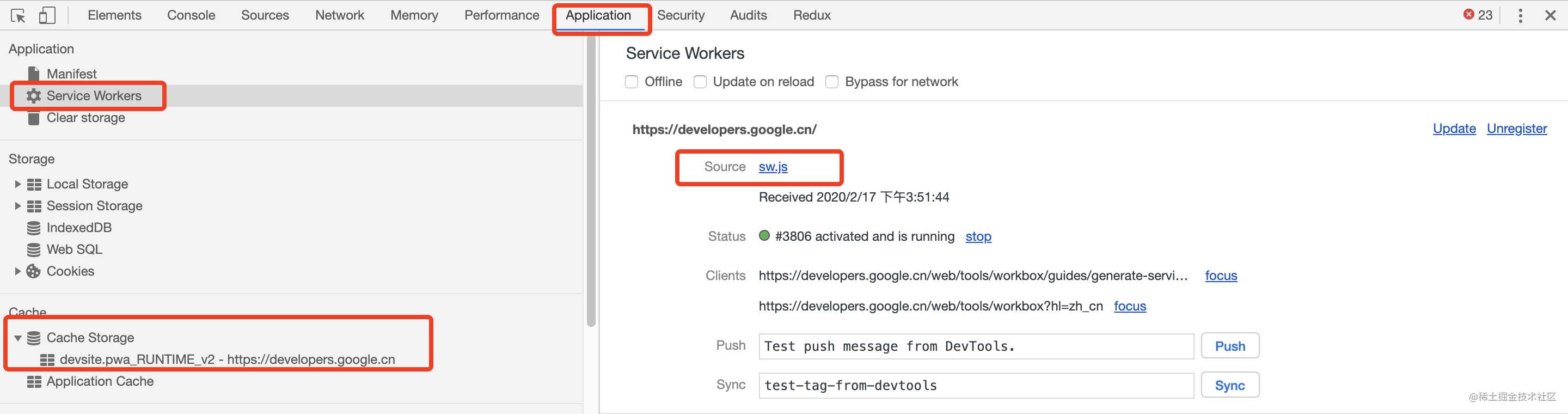Click the push message input field
Image resolution: width=1568 pixels, height=414 pixels.
tap(976, 346)
